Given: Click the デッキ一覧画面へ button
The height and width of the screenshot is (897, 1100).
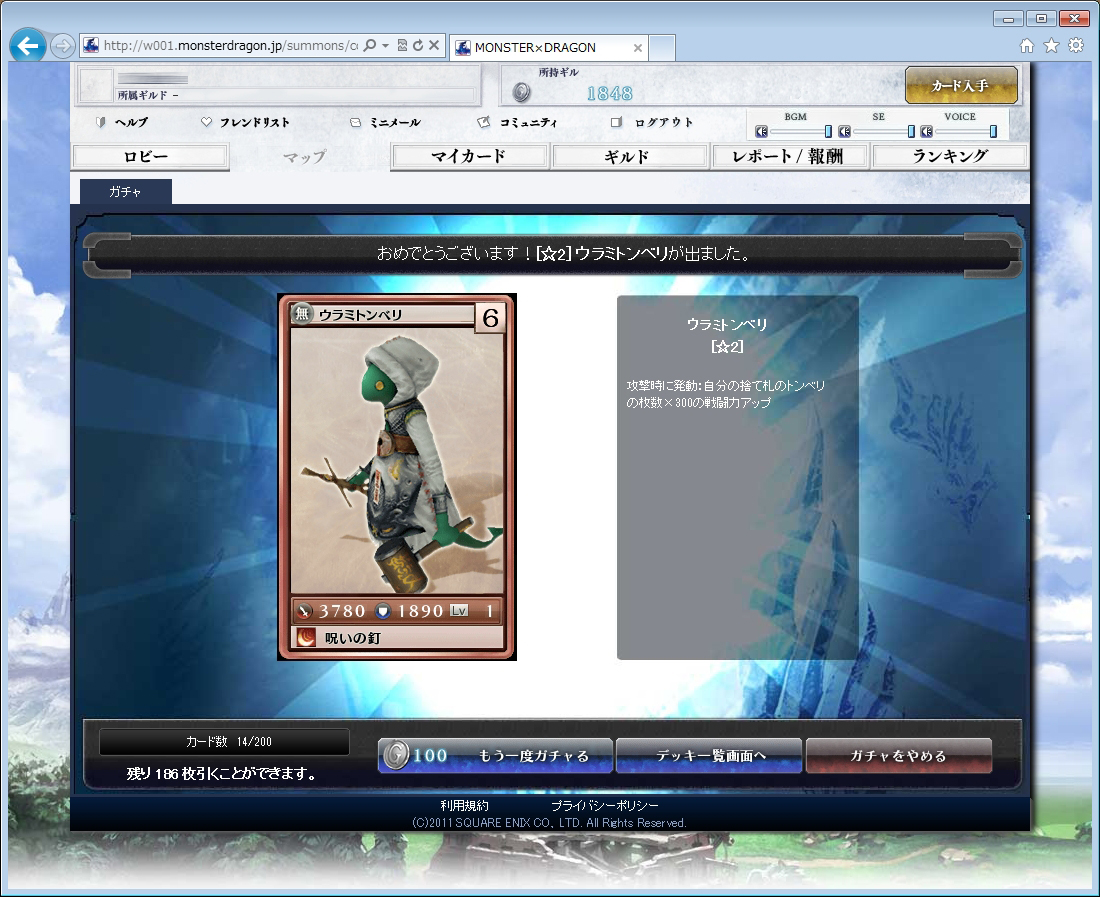Looking at the screenshot, I should [709, 755].
